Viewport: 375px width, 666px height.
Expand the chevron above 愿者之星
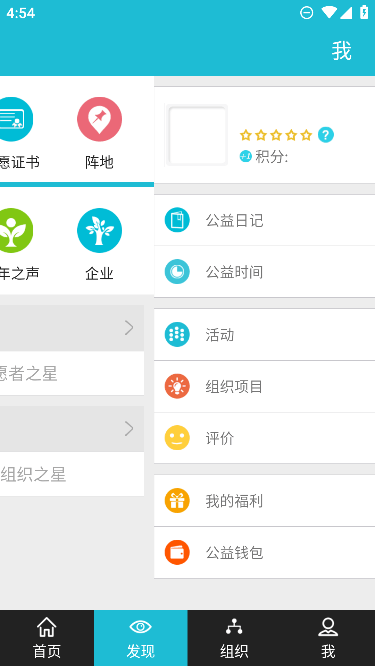point(129,328)
